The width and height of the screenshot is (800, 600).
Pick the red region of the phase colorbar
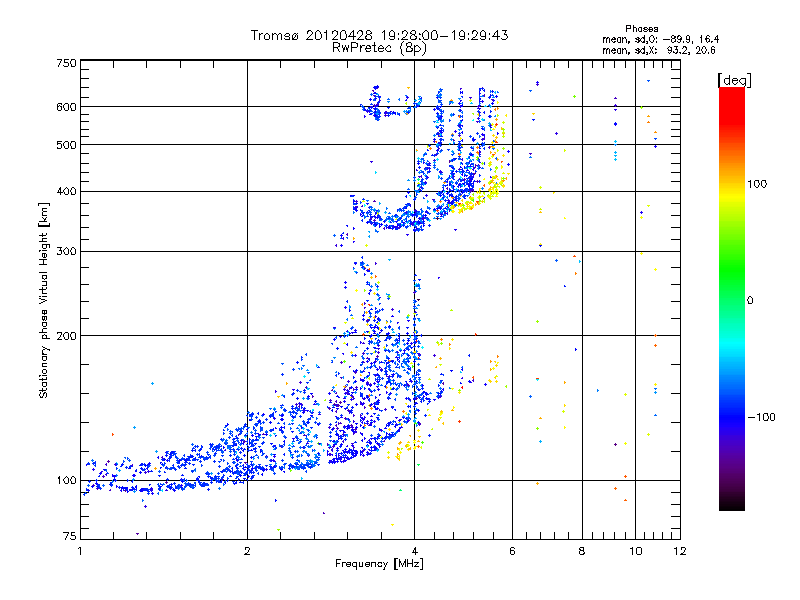tap(732, 107)
